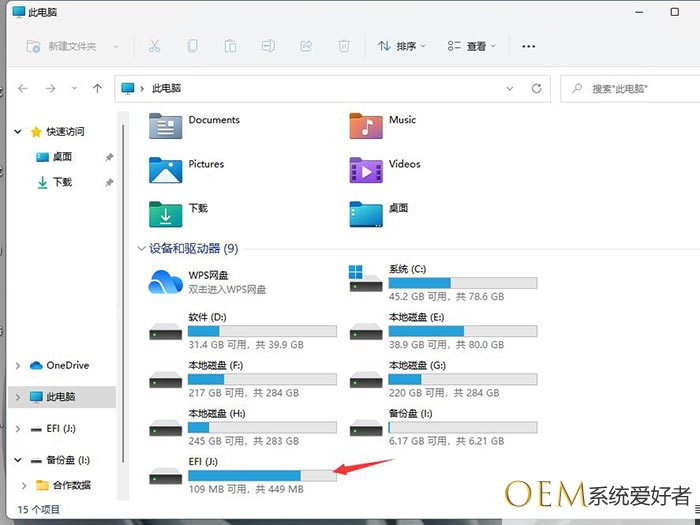Collapse the 快速访问 tree section
The height and width of the screenshot is (525, 700).
point(18,132)
